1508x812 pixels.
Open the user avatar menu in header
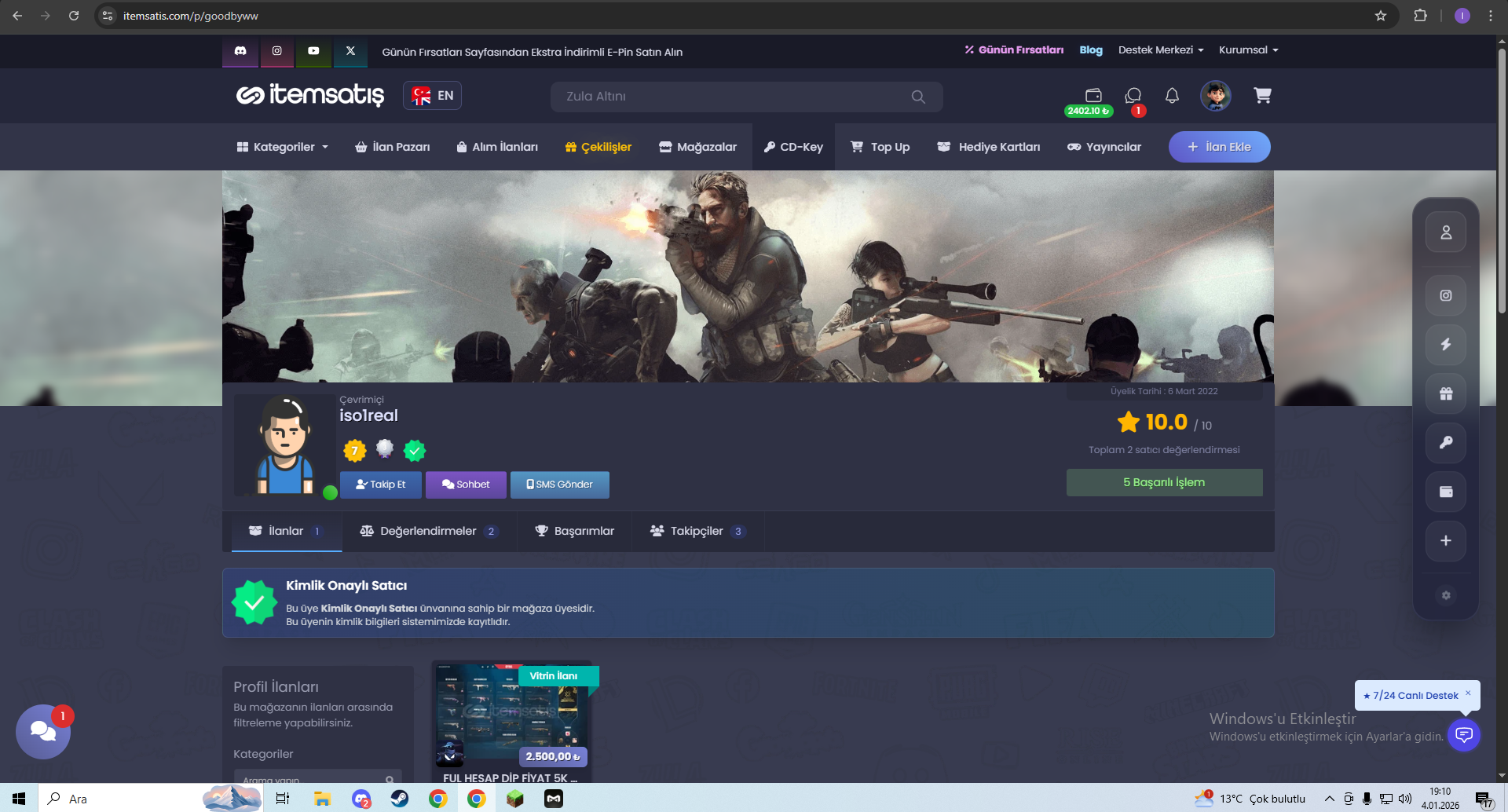[1215, 96]
